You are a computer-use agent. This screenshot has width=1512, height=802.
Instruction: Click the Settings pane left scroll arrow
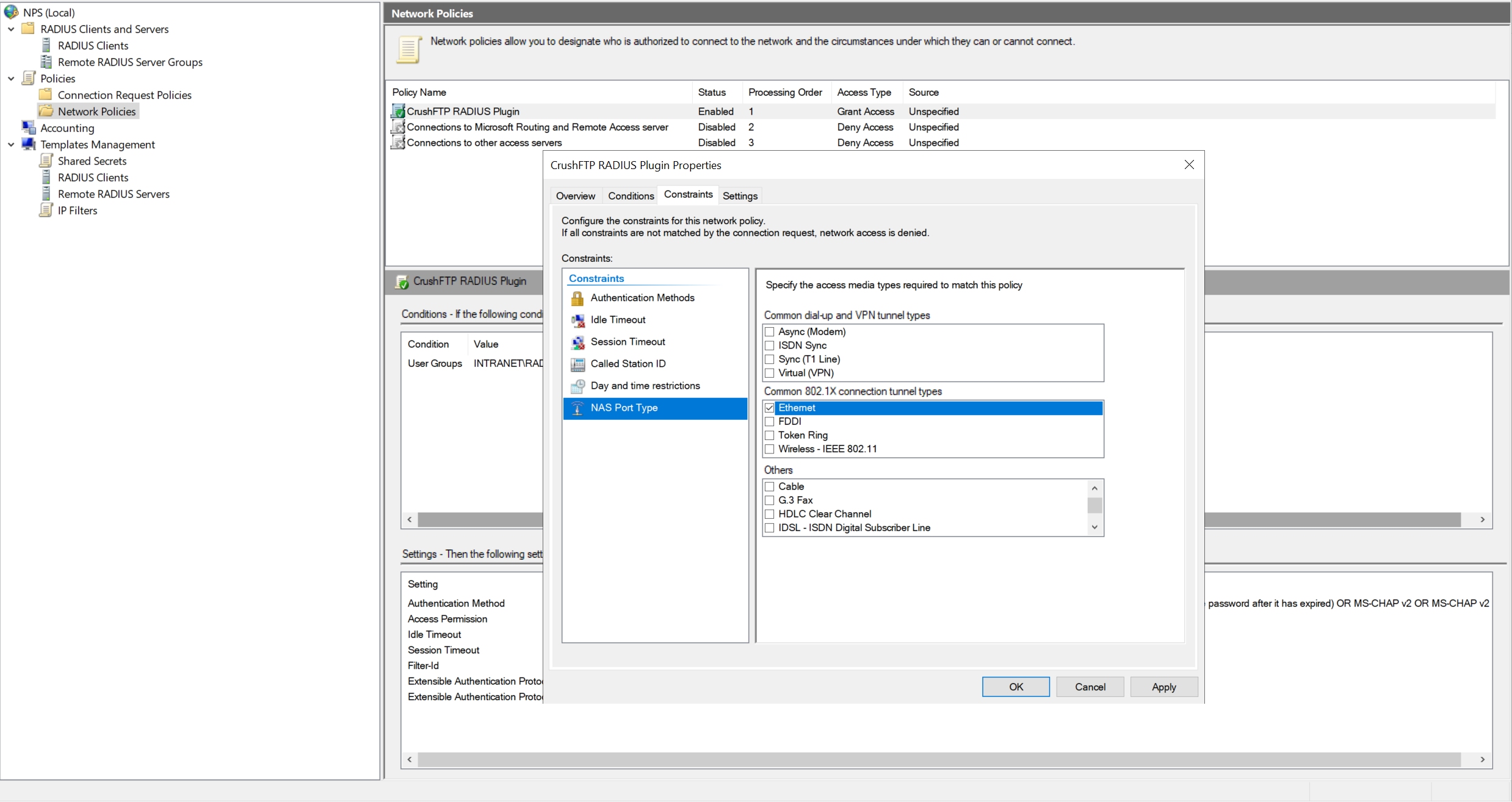(410, 759)
